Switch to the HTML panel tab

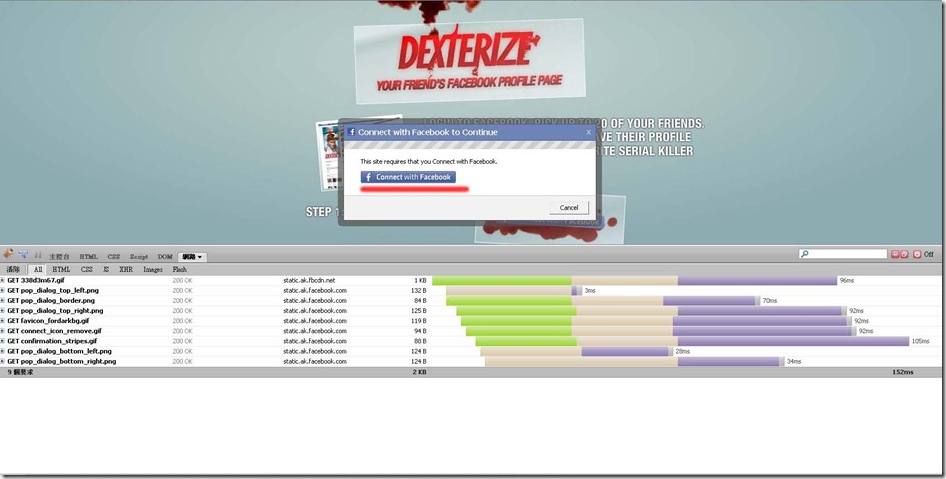click(89, 256)
